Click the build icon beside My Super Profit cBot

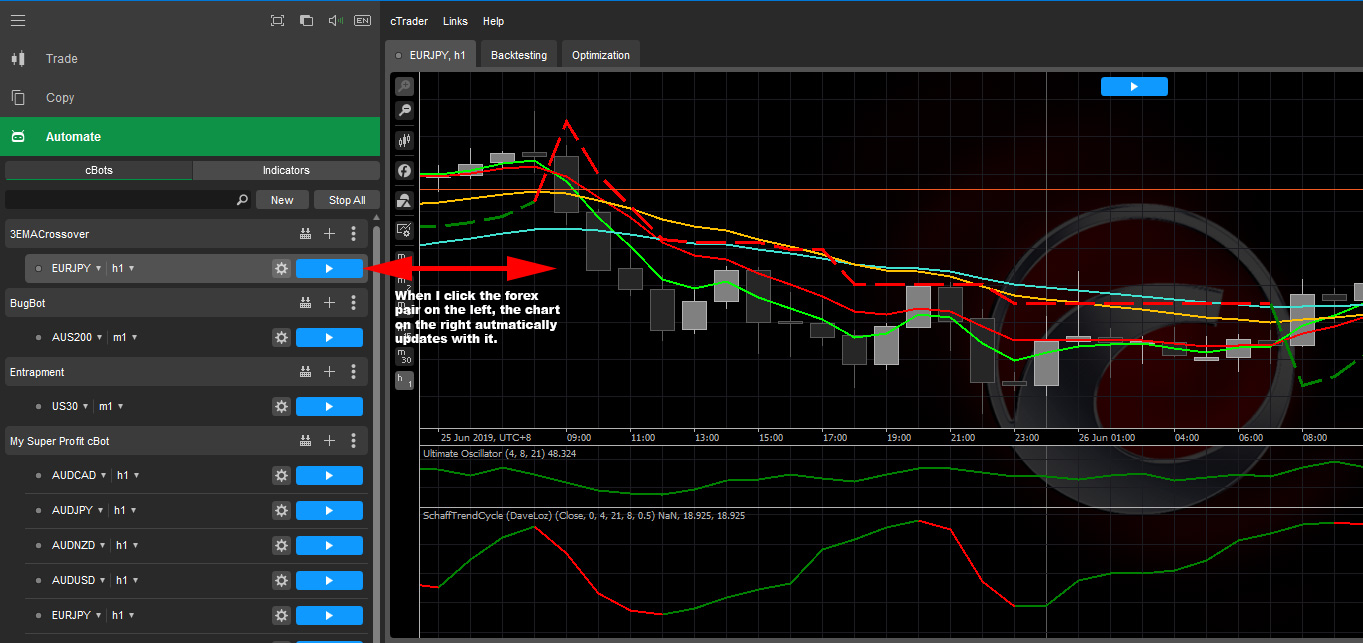point(305,441)
